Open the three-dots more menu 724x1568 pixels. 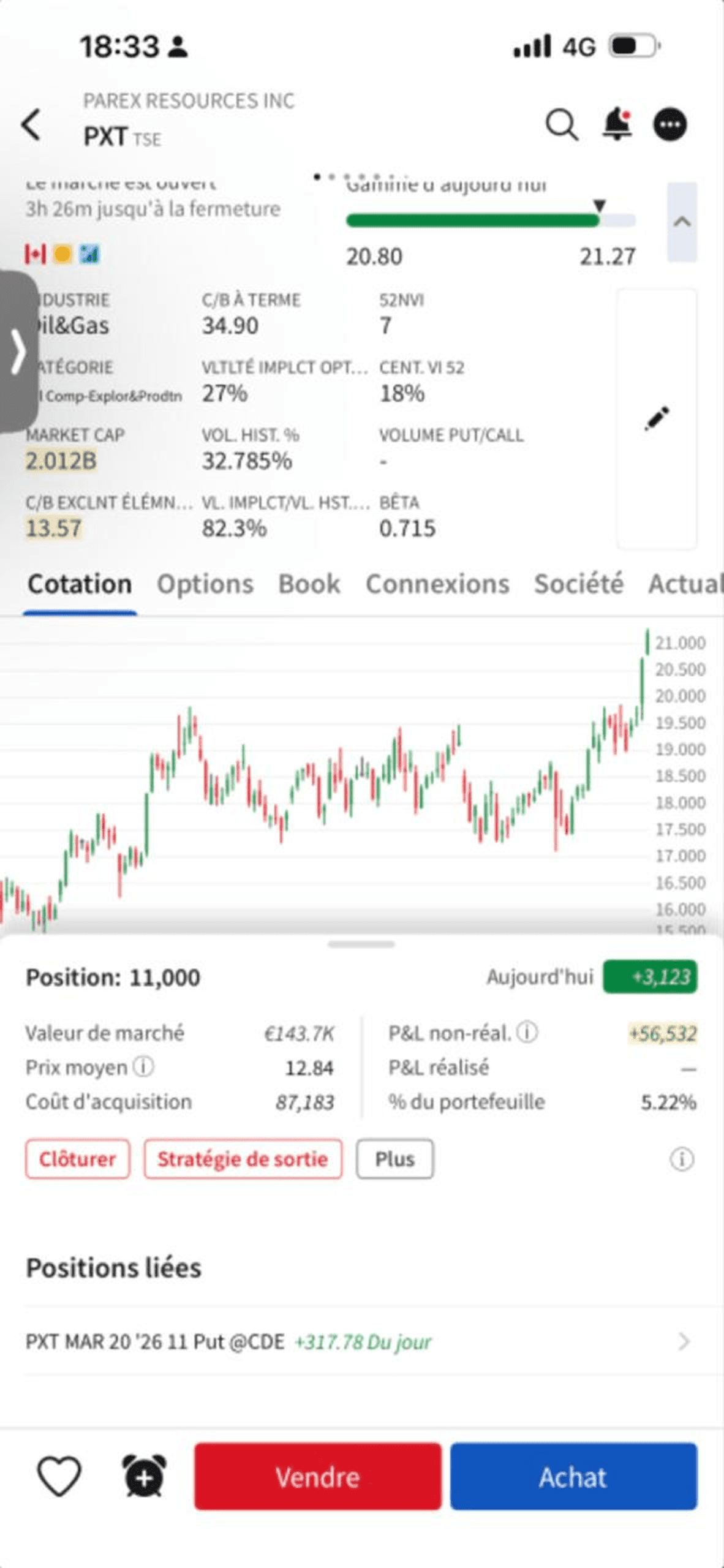[x=670, y=125]
